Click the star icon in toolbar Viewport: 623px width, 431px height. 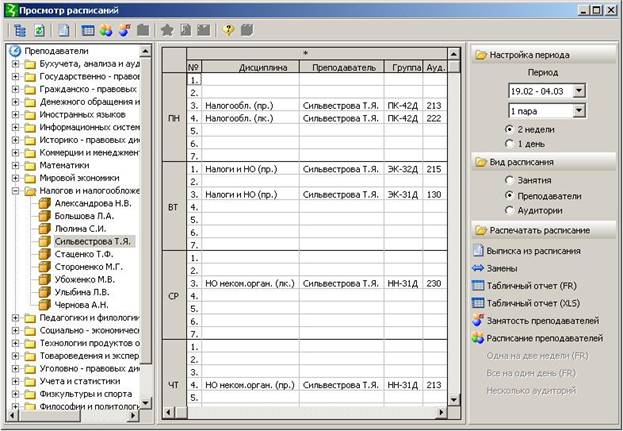167,30
